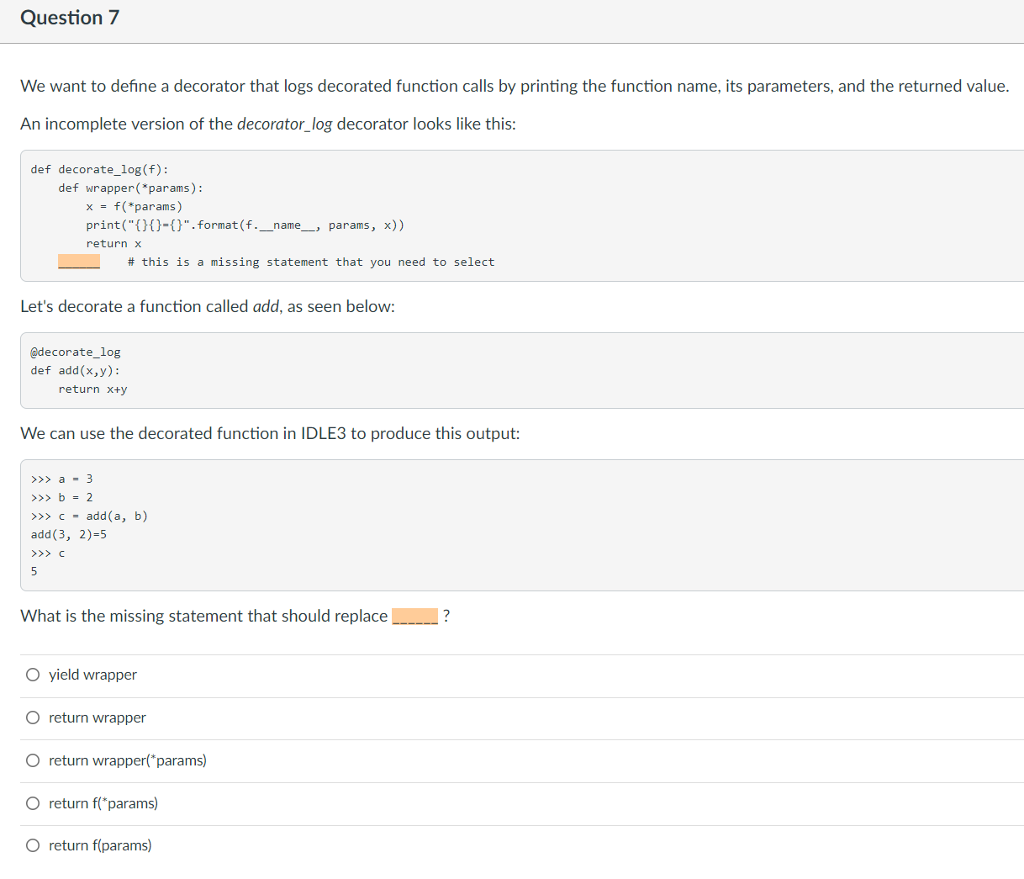1024x879 pixels.
Task: Select the 'return f(*params)' radio button
Action: (34, 804)
